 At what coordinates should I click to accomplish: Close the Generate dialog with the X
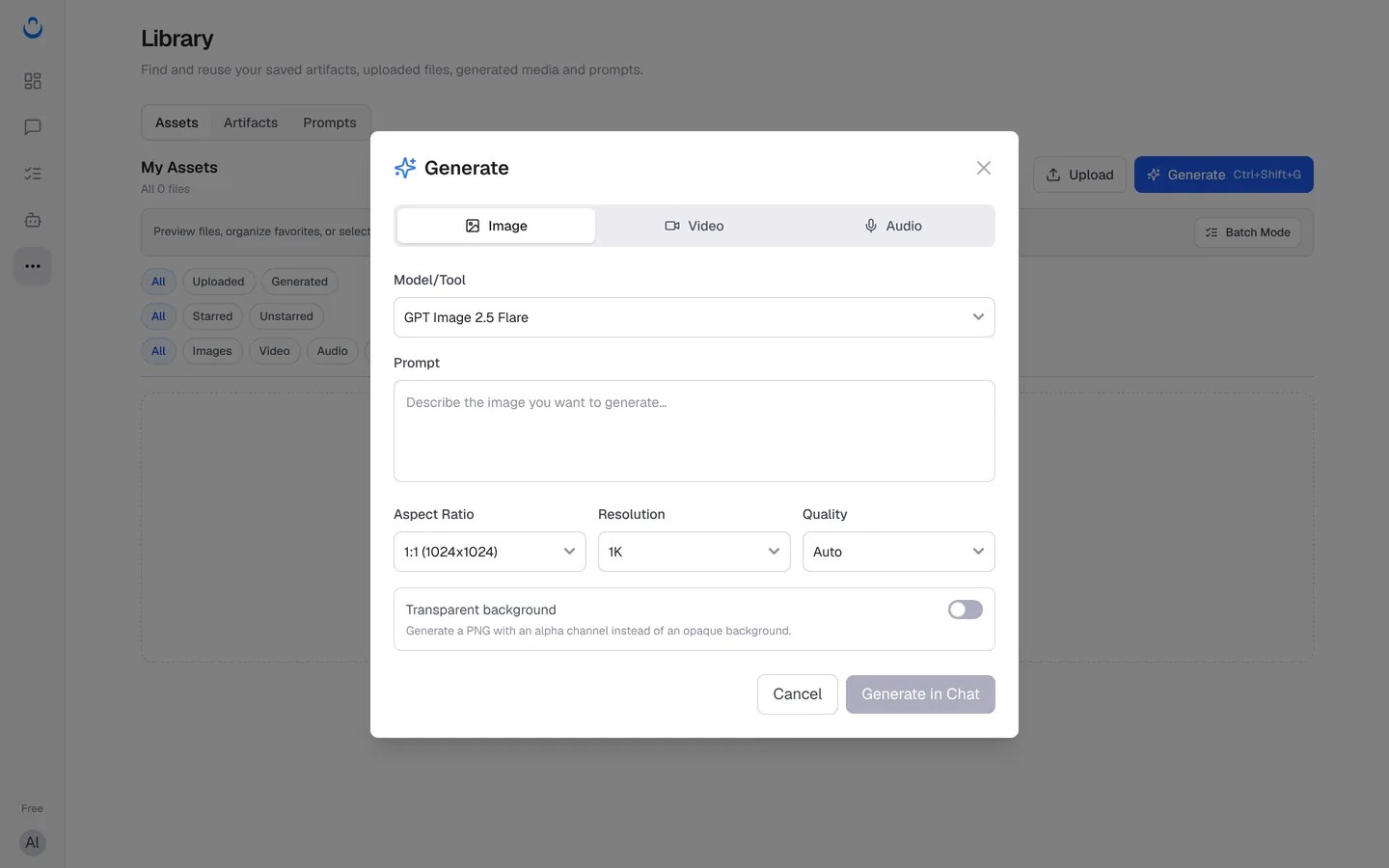tap(984, 168)
